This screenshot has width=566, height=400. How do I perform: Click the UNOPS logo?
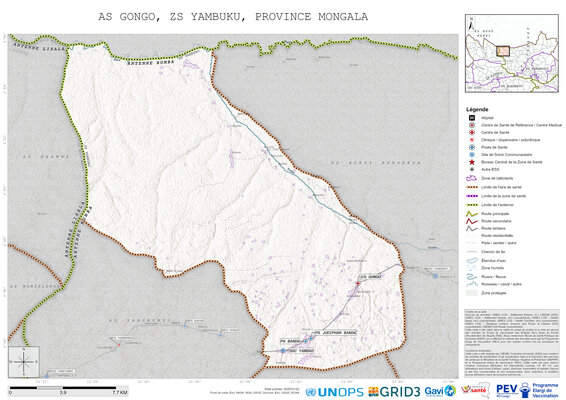(x=334, y=392)
